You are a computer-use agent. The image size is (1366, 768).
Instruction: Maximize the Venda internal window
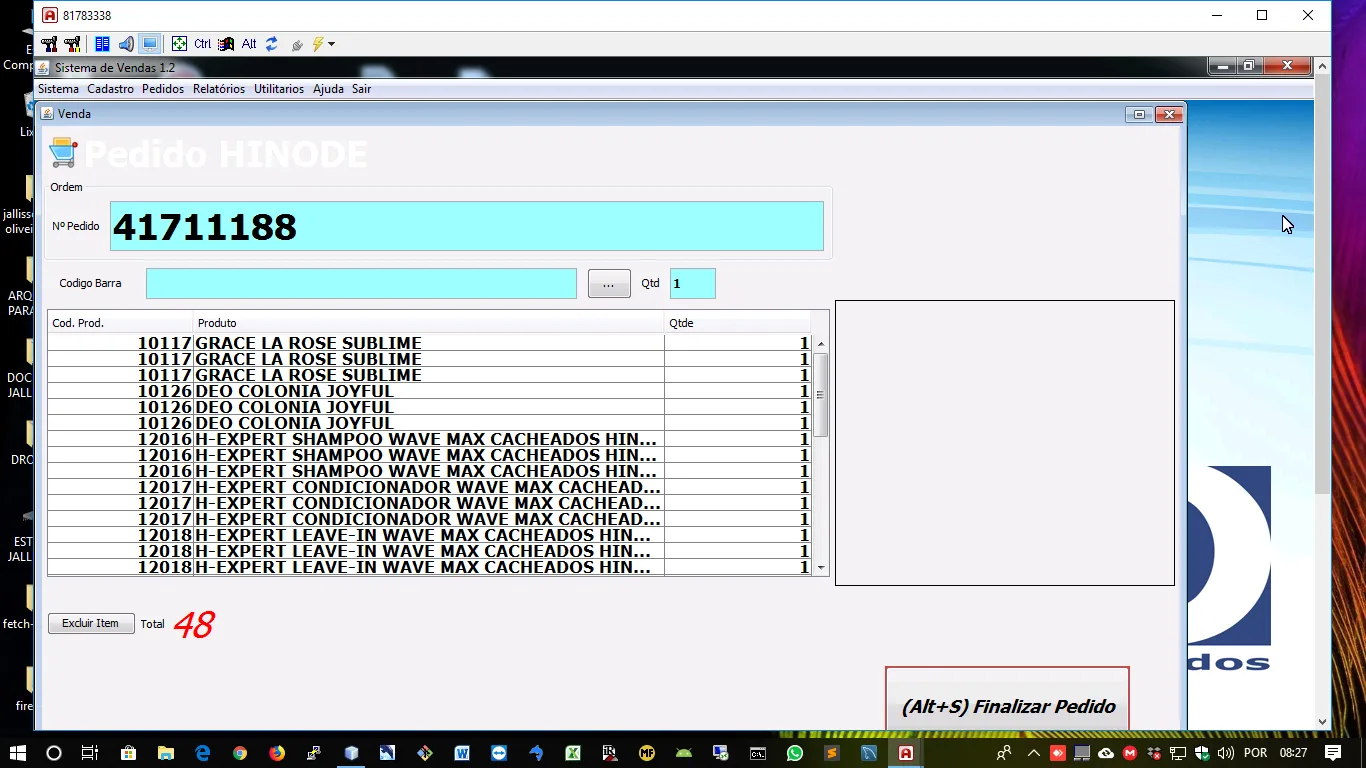pos(1139,114)
